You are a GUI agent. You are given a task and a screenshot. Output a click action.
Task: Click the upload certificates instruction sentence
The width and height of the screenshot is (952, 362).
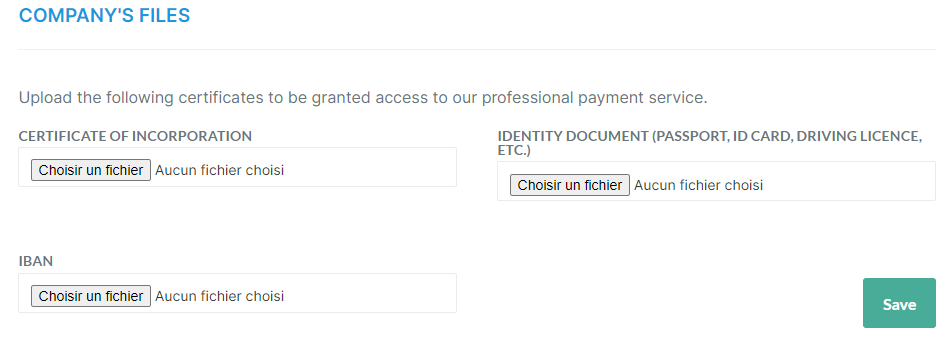point(363,98)
